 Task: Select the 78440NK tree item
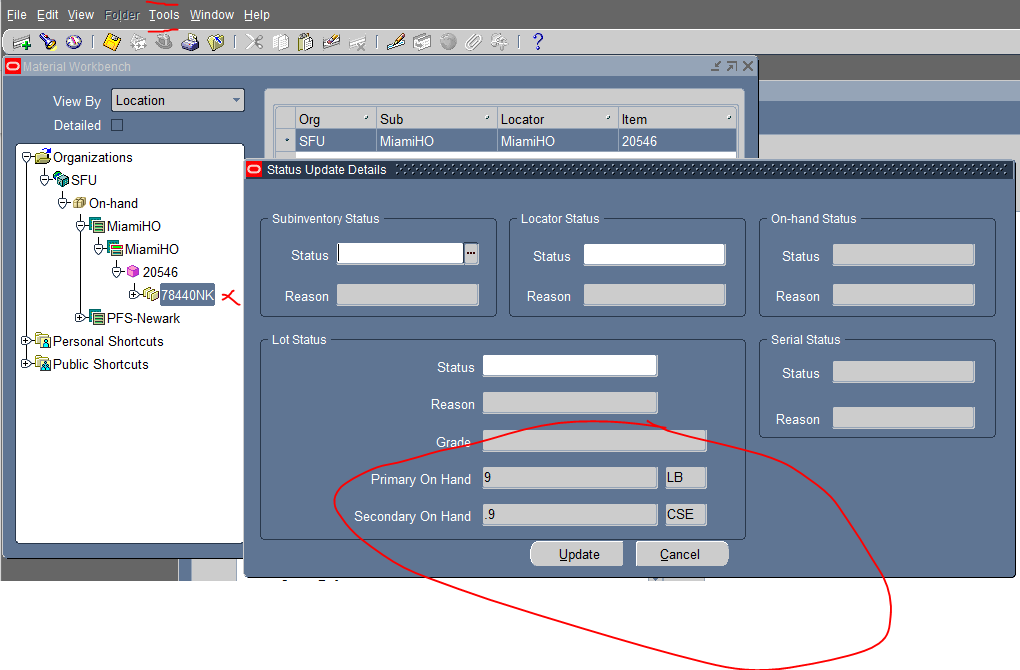[x=187, y=295]
